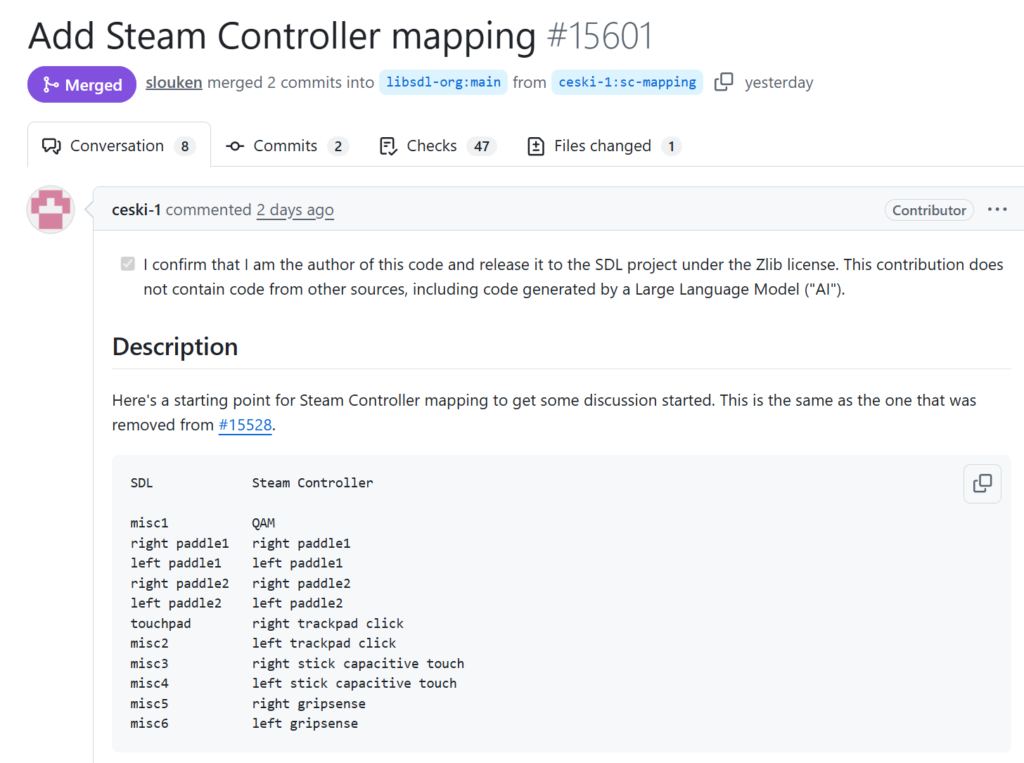Click the 'yesterday' merge time text

point(778,82)
